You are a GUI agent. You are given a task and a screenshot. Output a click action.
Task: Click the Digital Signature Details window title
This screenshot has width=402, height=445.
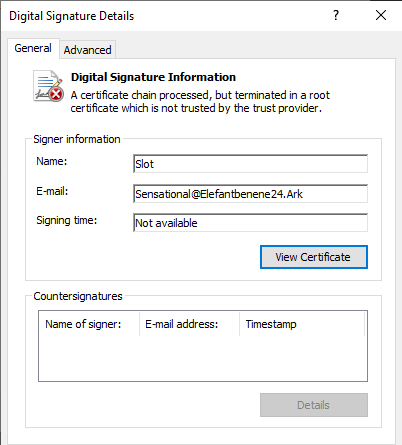[x=71, y=16]
